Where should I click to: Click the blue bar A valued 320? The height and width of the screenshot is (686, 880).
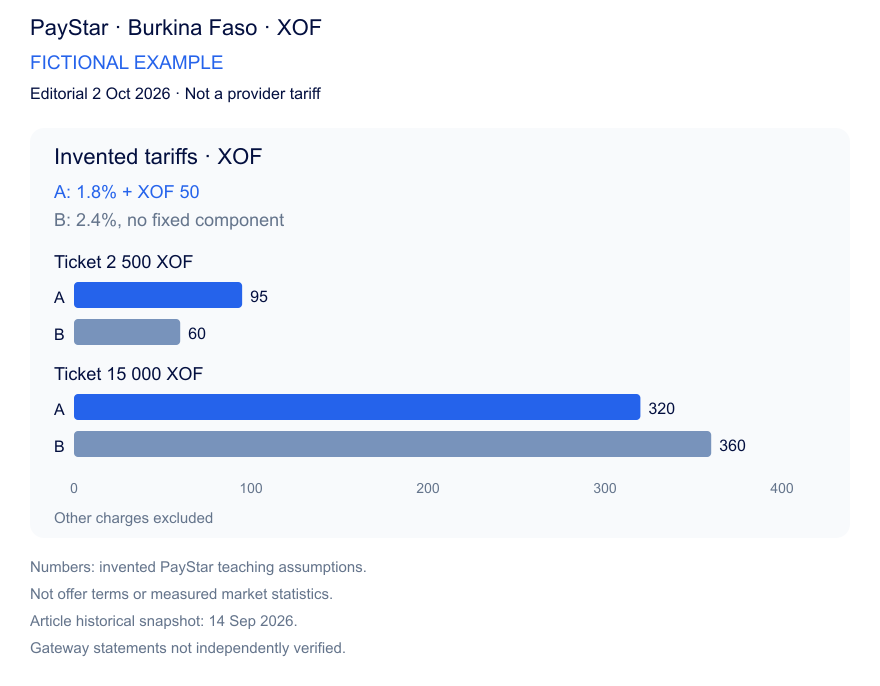(x=357, y=407)
